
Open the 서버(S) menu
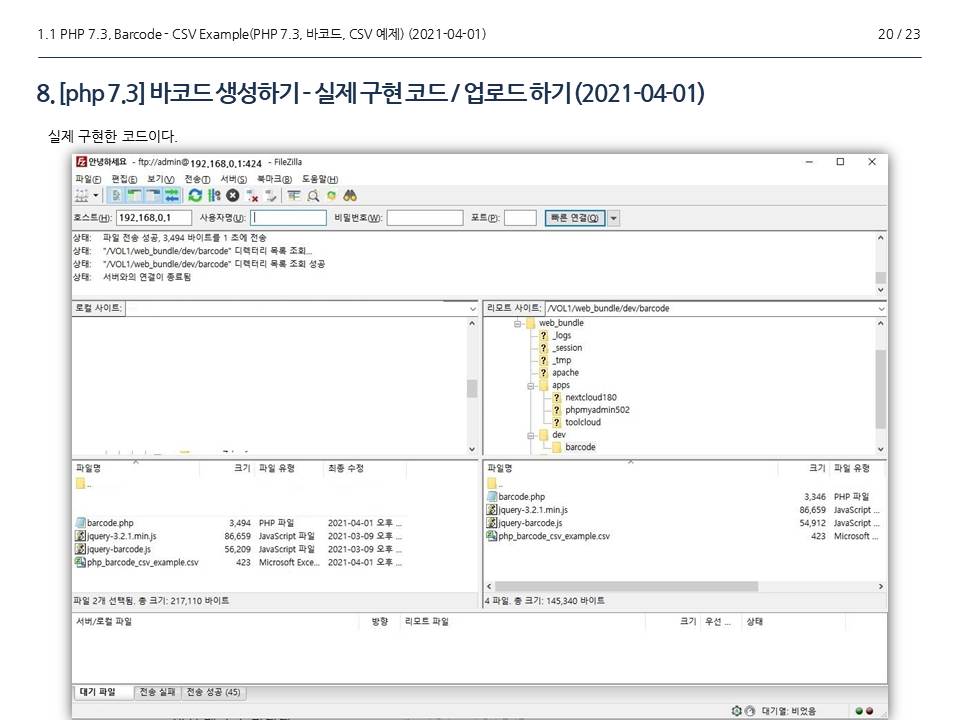coord(233,179)
